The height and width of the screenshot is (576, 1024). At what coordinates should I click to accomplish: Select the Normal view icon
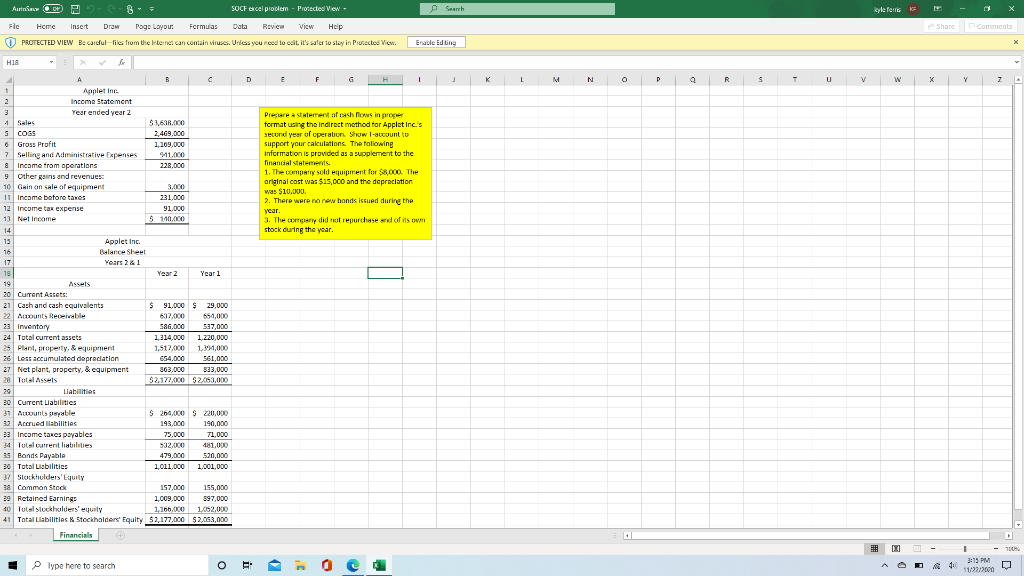875,547
